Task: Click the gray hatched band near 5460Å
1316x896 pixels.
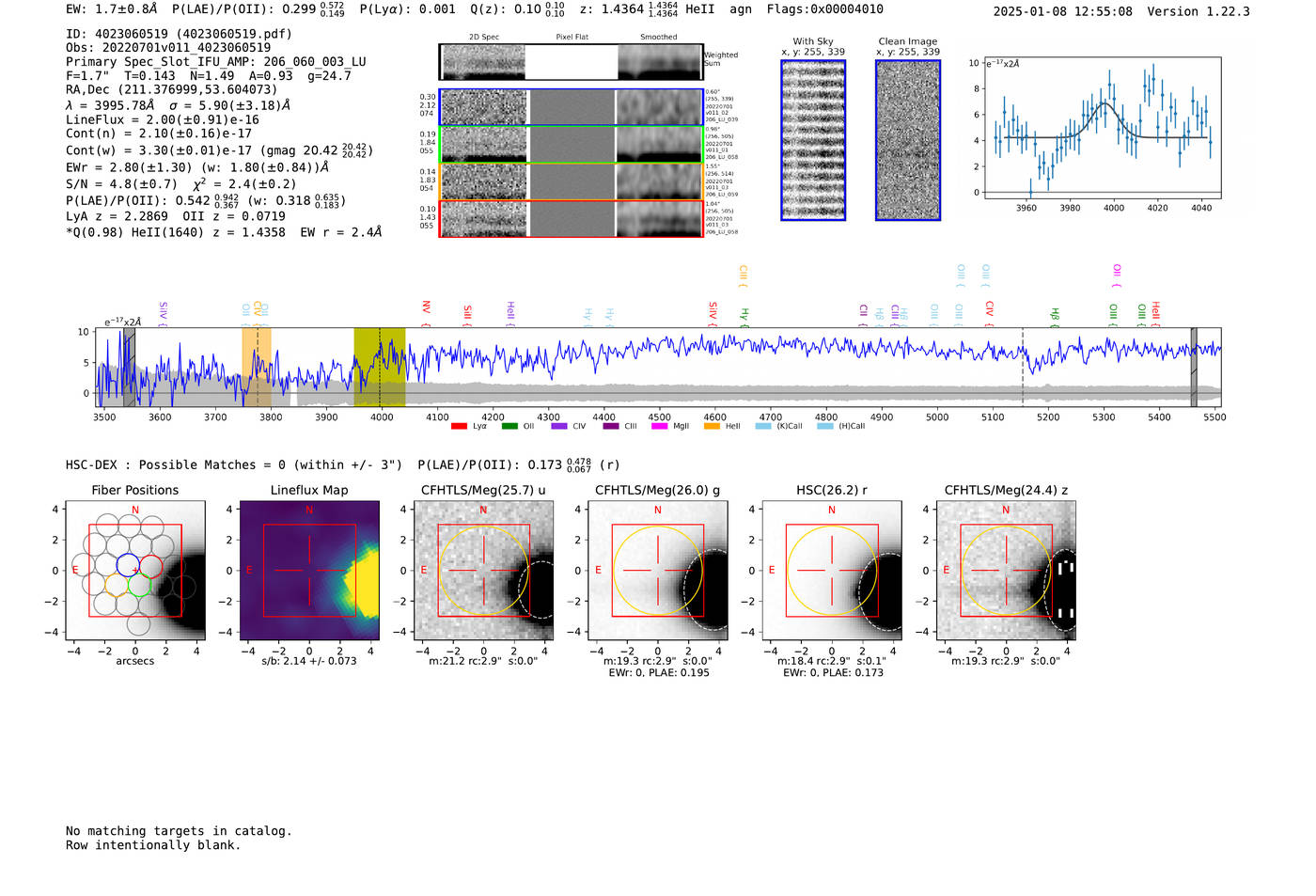Action: coord(1194,367)
